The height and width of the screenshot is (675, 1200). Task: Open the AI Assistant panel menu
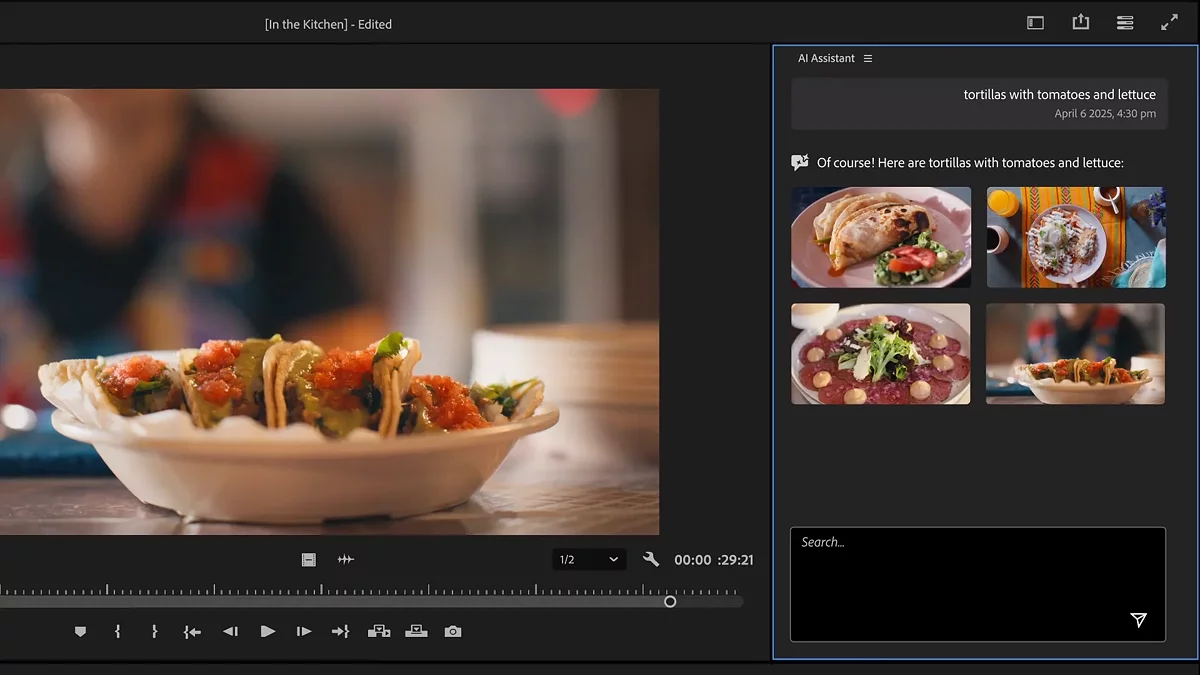(868, 59)
